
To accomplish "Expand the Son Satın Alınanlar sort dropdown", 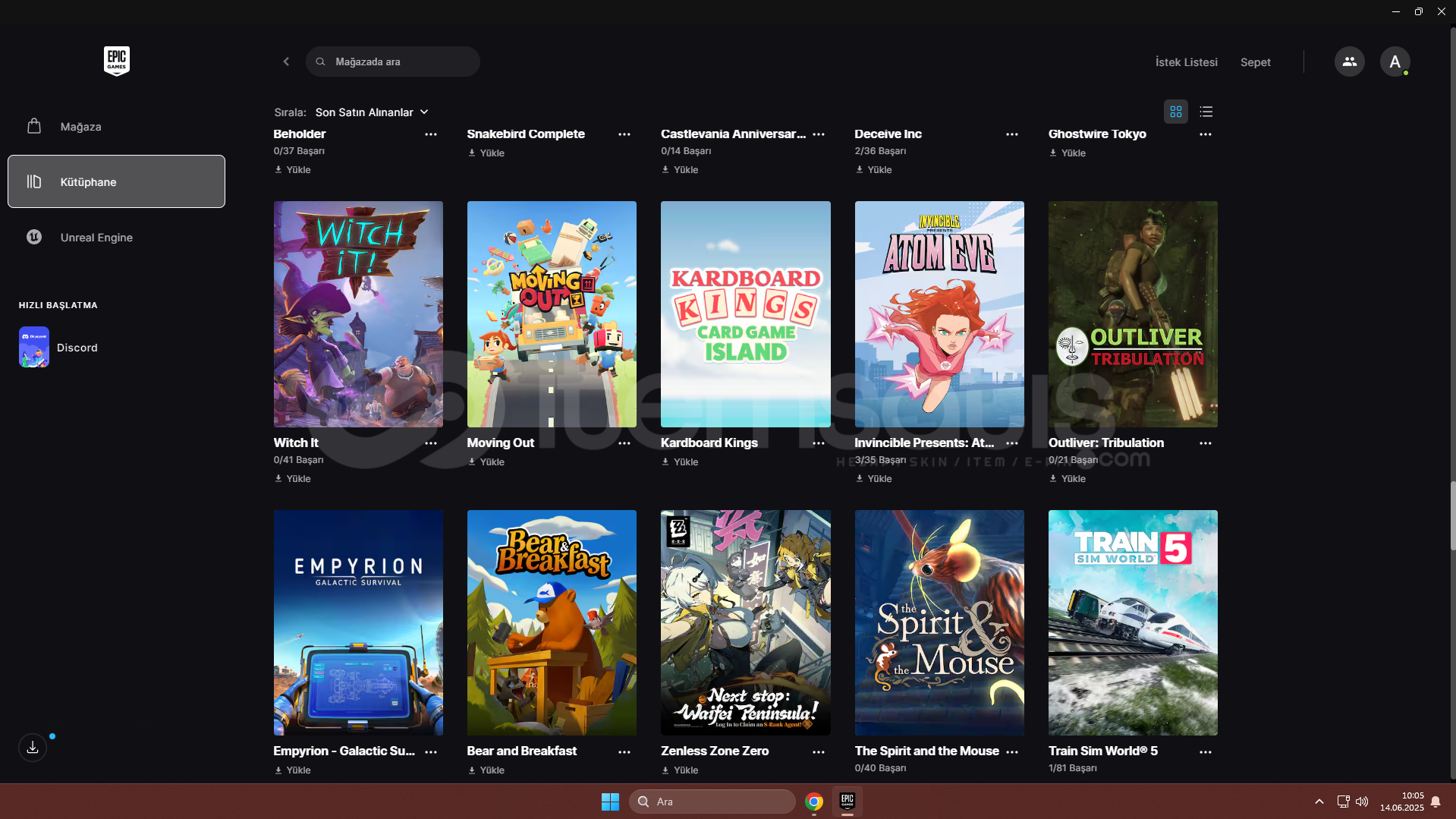I will click(372, 112).
